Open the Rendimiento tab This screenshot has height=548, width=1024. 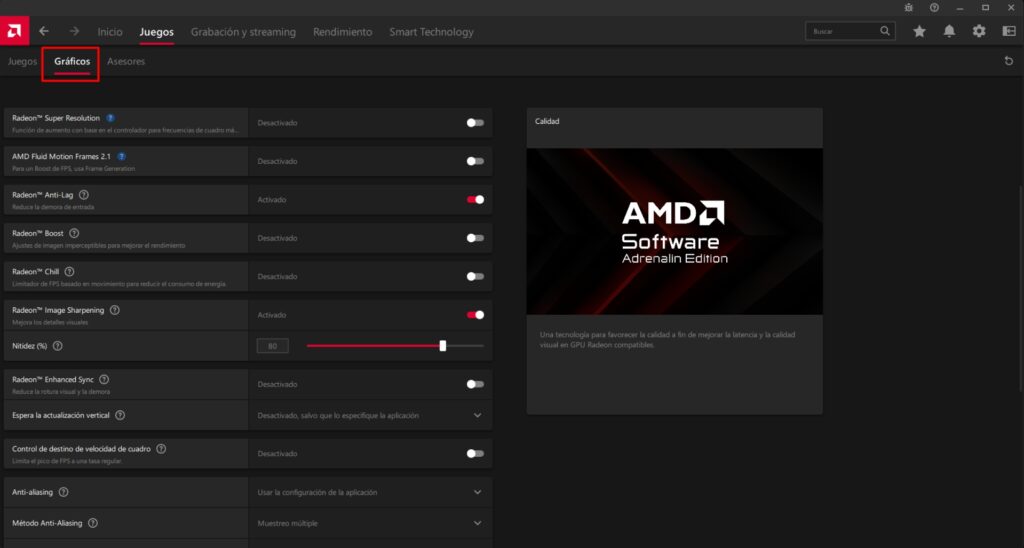[x=342, y=31]
